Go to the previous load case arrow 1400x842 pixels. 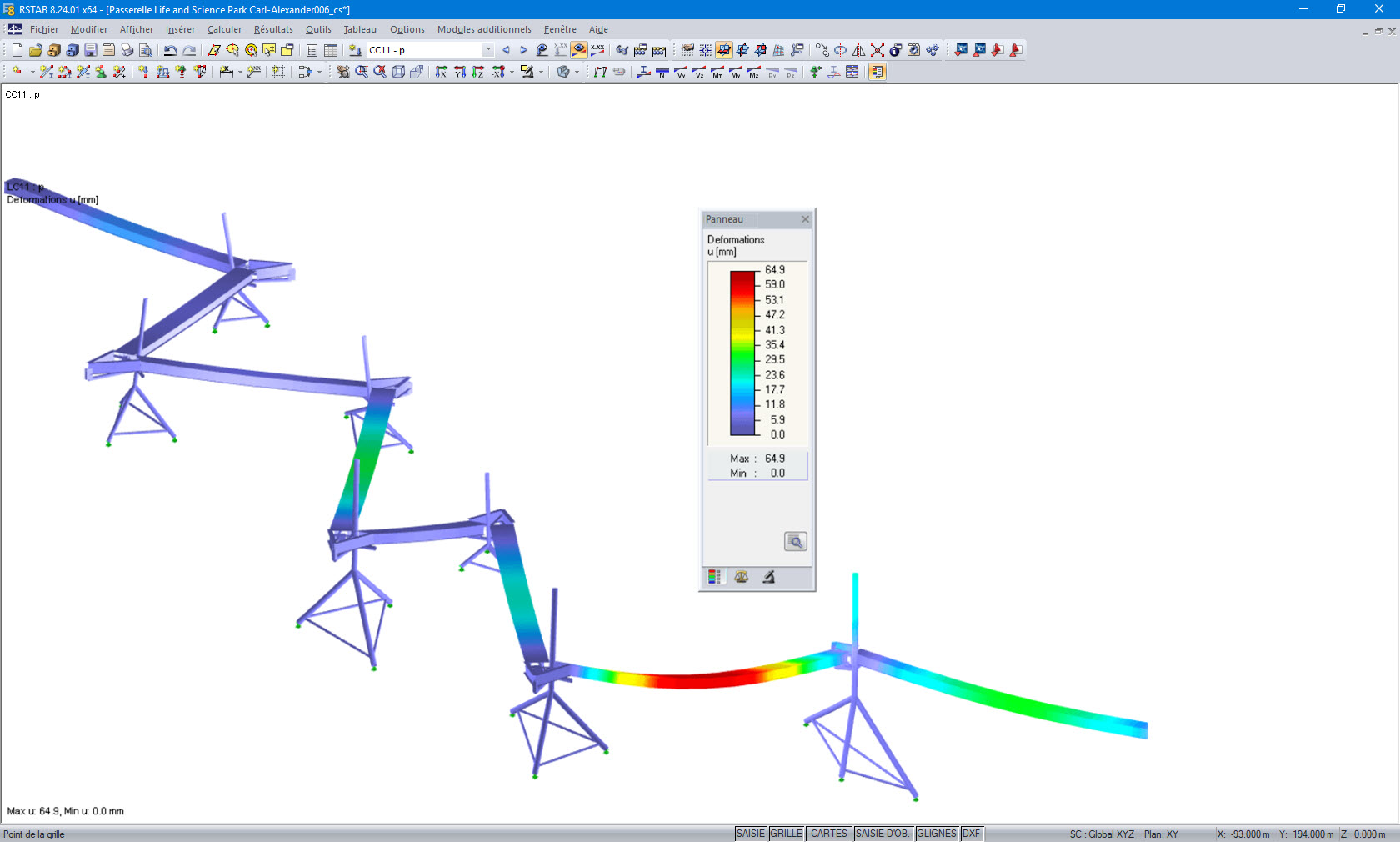click(506, 50)
